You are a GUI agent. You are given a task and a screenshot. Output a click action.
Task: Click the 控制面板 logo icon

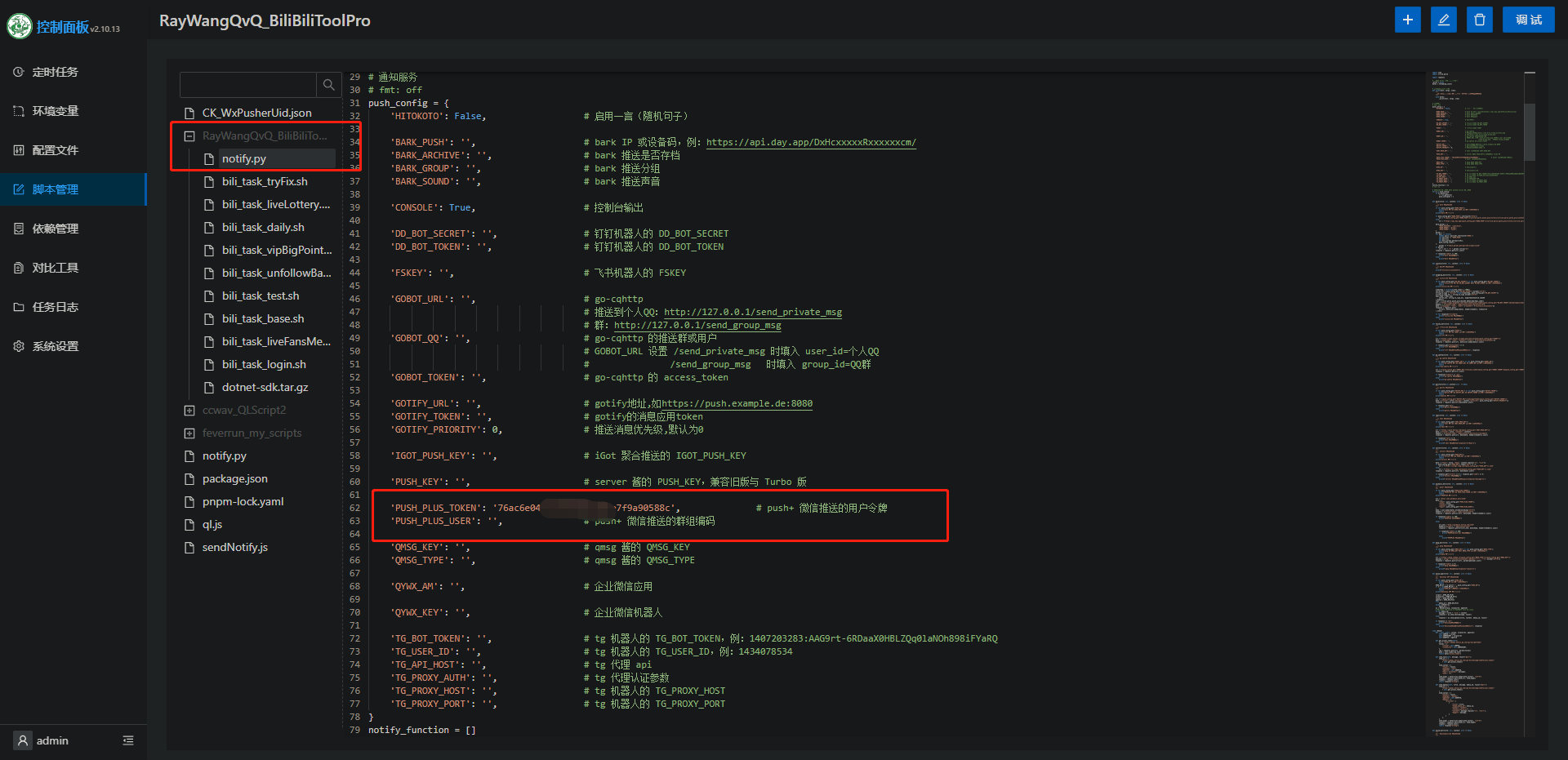pyautogui.click(x=18, y=25)
